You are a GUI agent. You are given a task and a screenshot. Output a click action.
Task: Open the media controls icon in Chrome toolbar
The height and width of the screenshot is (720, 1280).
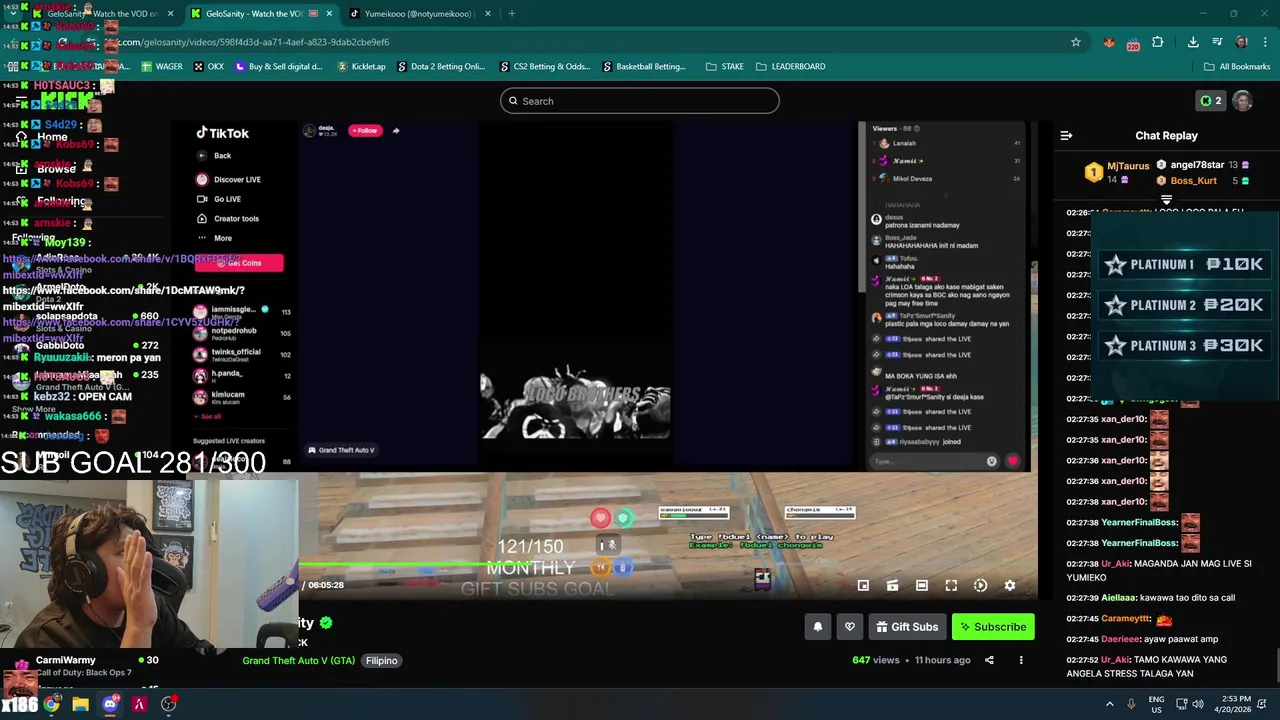1217,42
